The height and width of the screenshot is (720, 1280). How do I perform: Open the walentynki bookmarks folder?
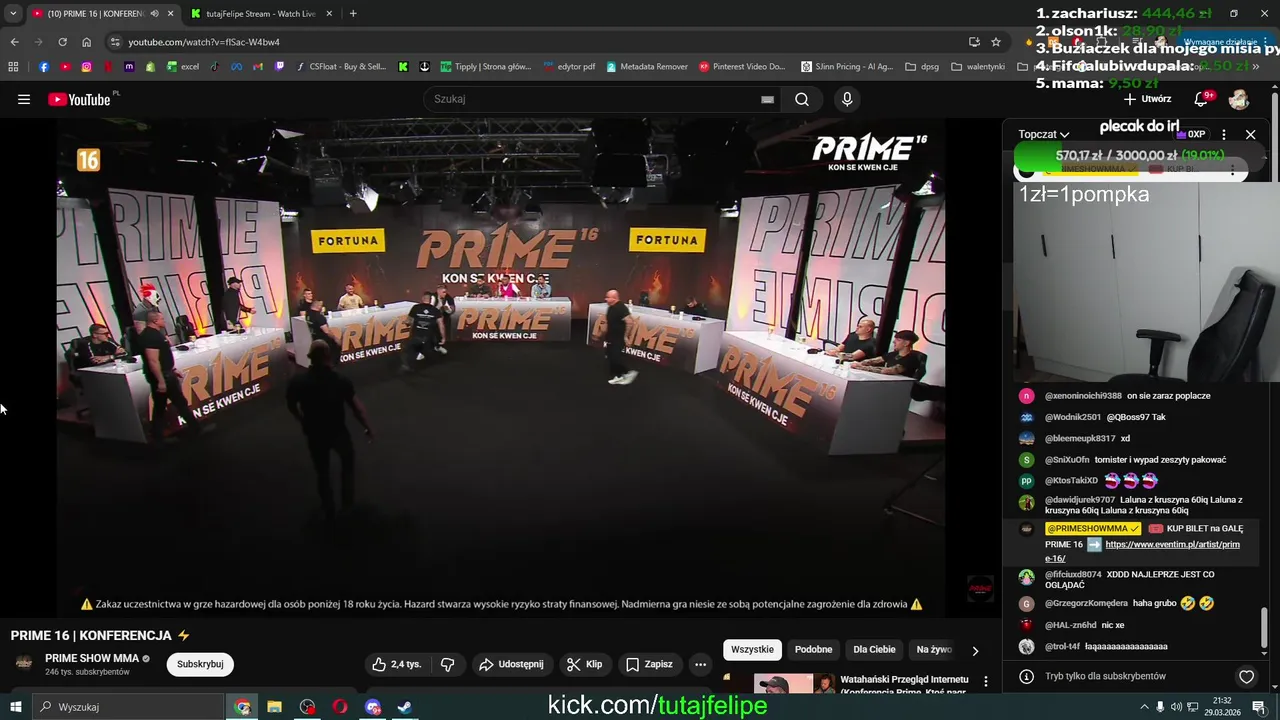pos(978,67)
